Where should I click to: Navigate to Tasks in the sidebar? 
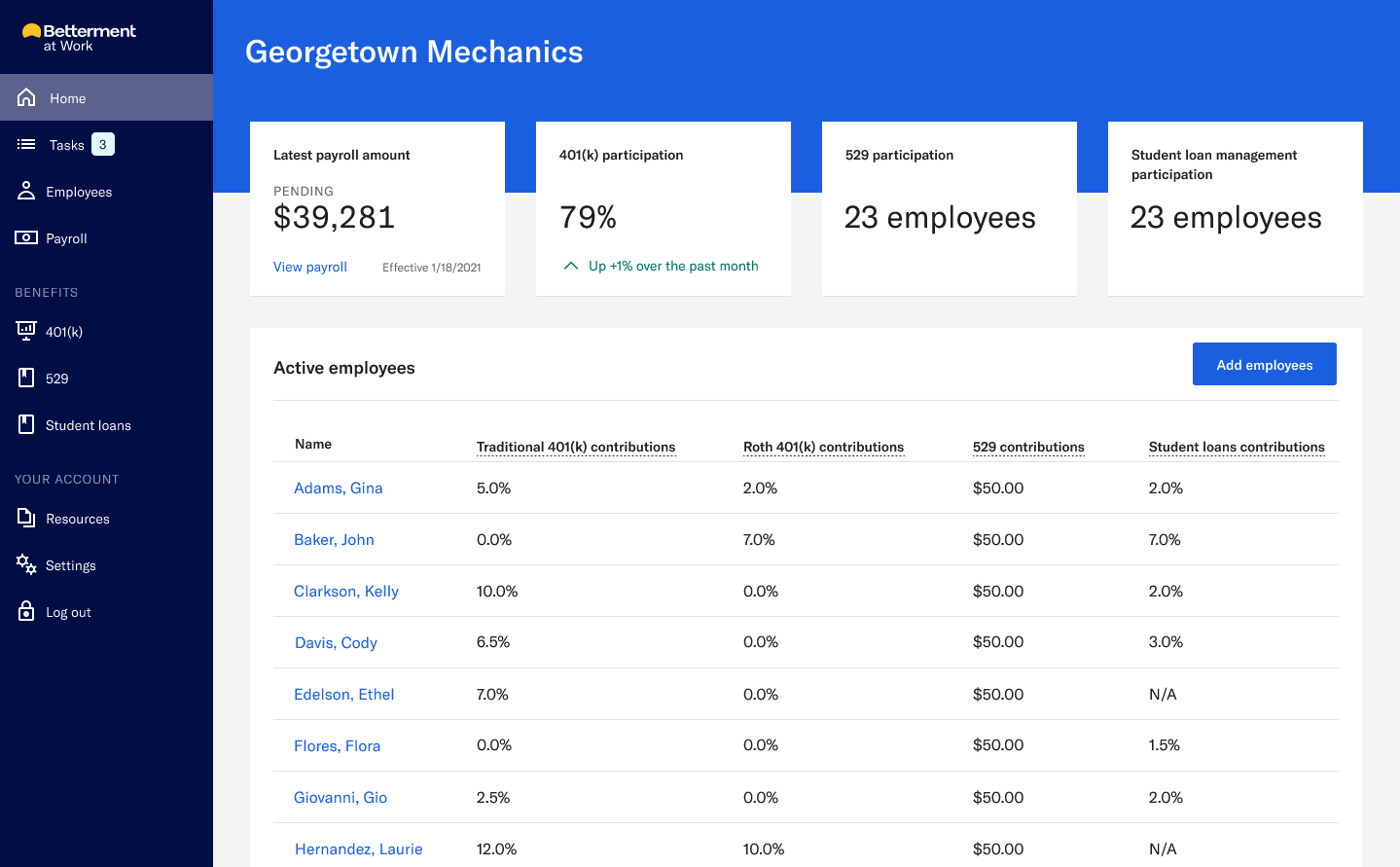(64, 143)
